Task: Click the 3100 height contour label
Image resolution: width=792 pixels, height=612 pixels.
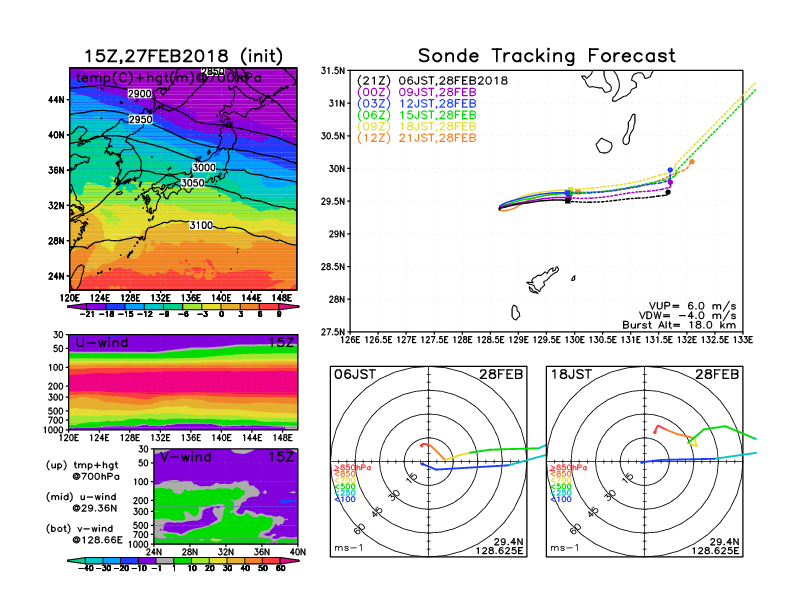Action: (201, 225)
